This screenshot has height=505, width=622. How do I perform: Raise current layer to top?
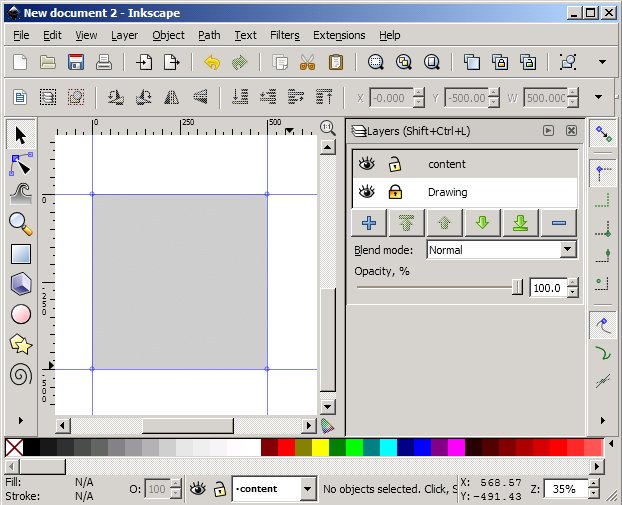[x=407, y=223]
